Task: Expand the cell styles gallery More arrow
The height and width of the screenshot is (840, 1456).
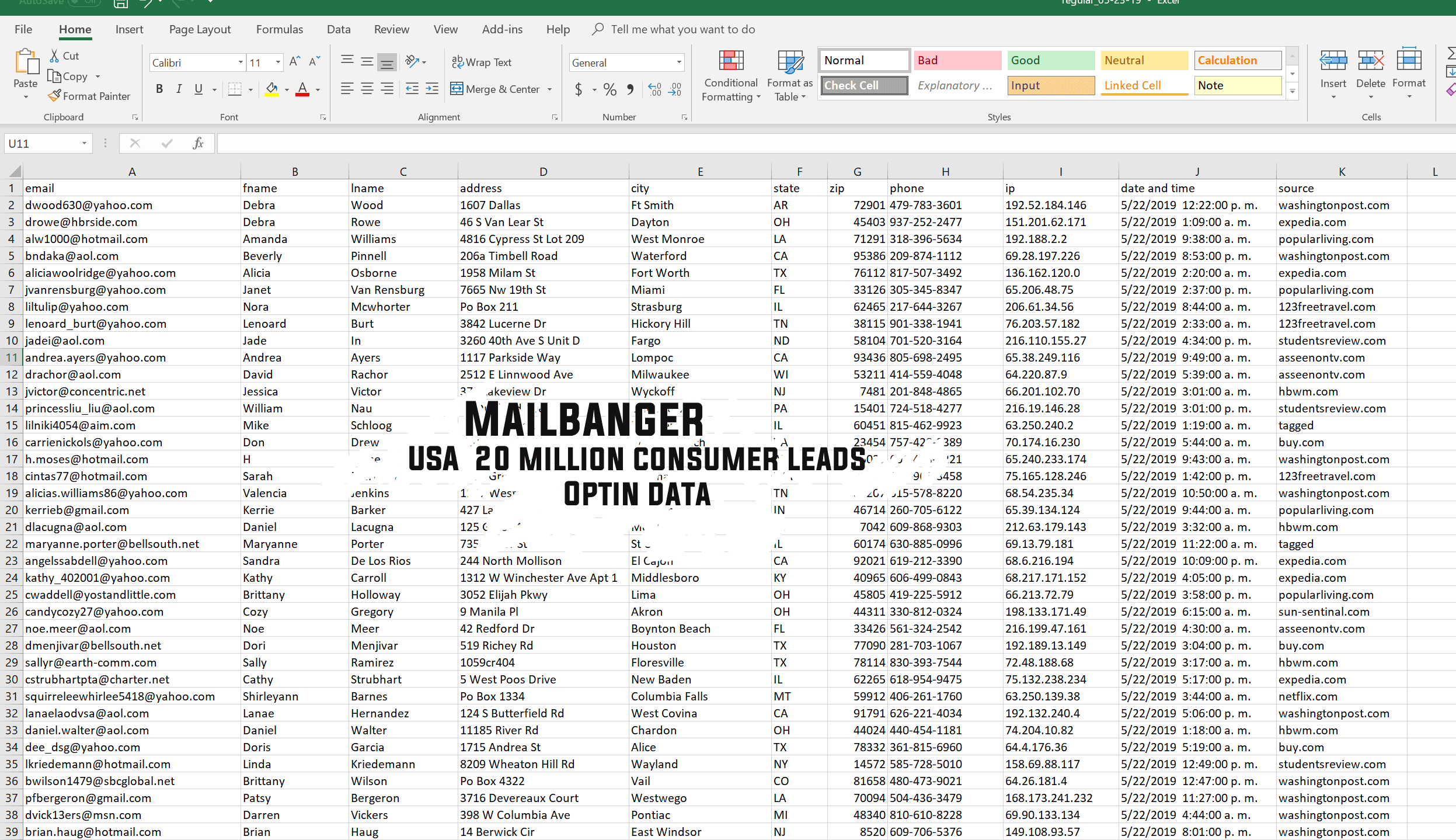Action: point(1292,92)
